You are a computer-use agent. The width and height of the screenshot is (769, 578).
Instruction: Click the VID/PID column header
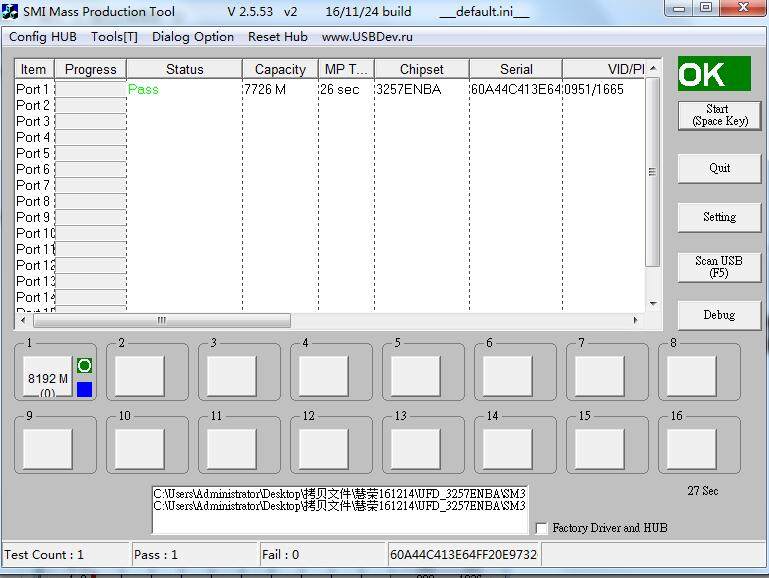[x=604, y=69]
